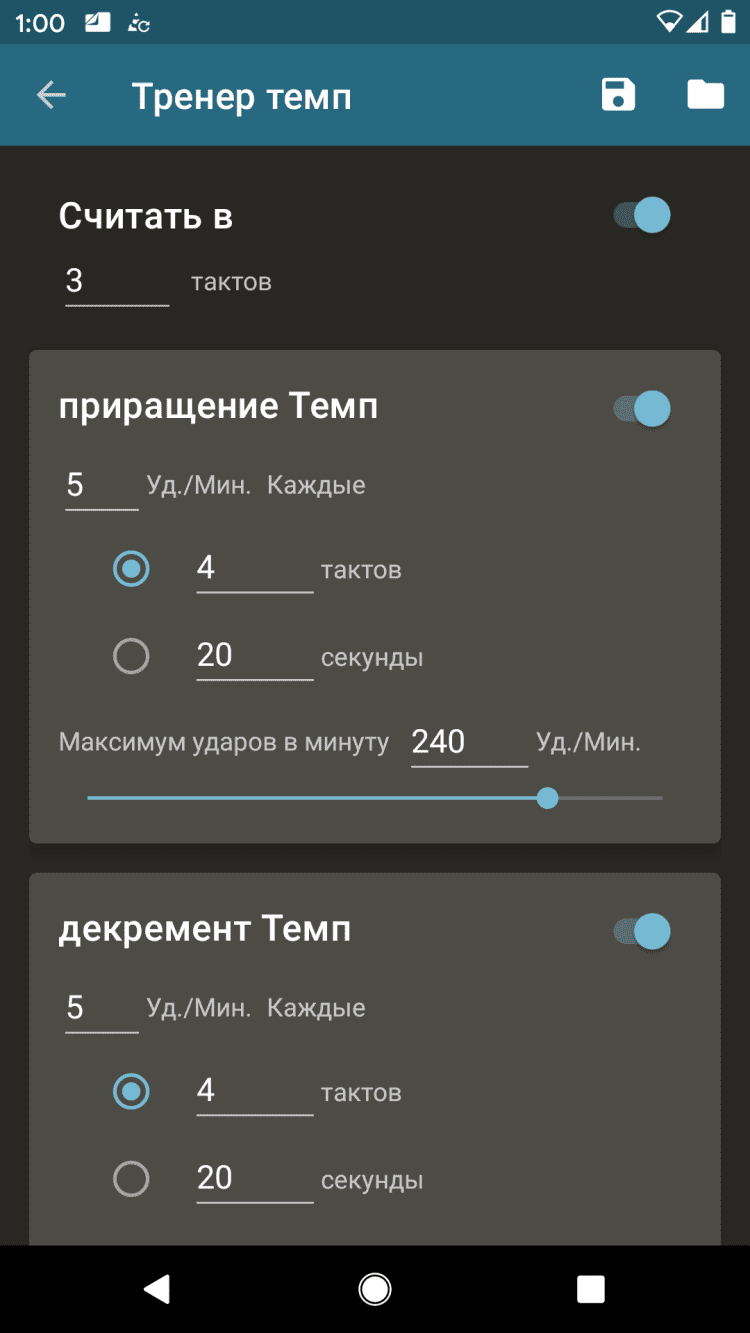
Task: Select тактов radio in приращение Темп
Action: [x=131, y=569]
